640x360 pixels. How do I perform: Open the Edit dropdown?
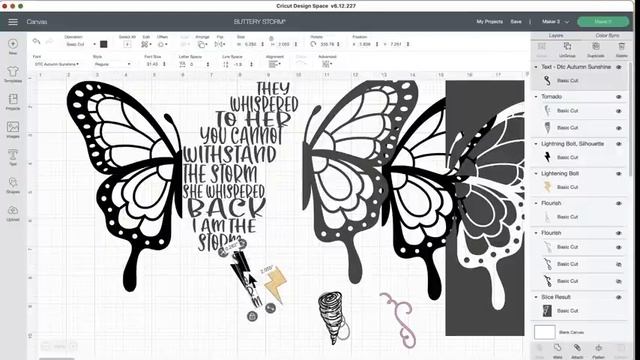click(146, 44)
